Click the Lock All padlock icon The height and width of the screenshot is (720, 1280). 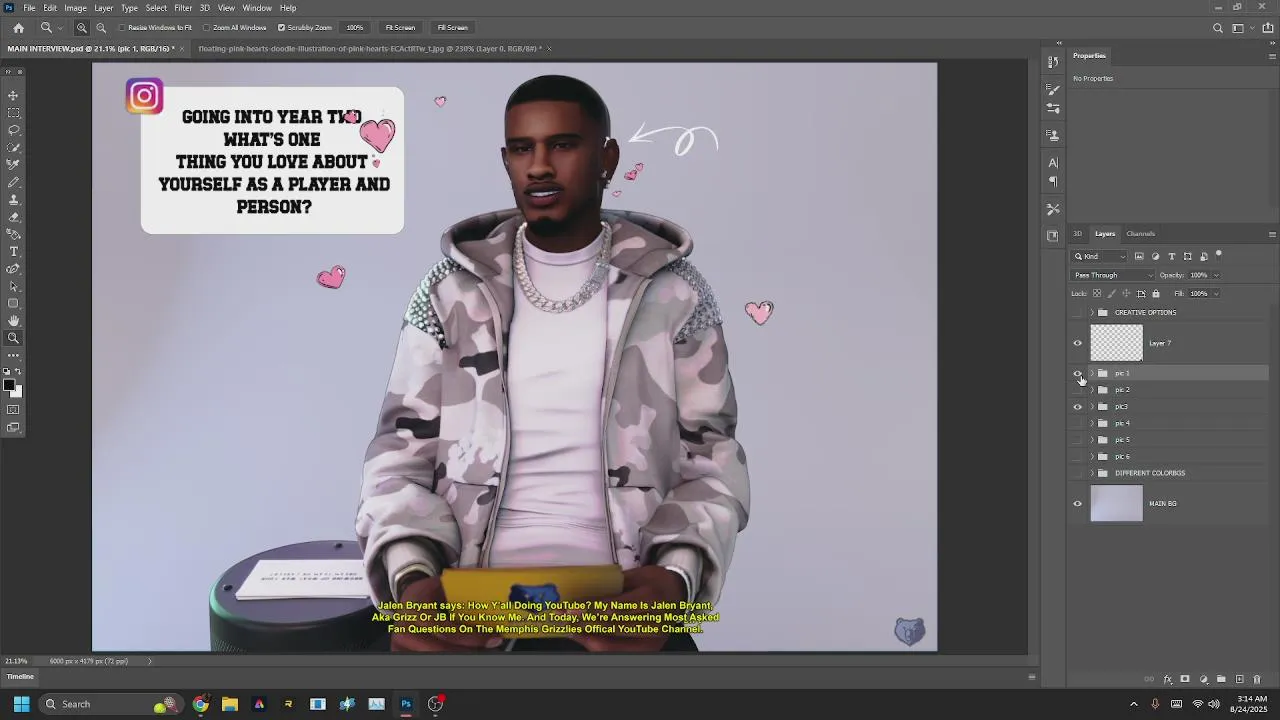click(x=1156, y=294)
